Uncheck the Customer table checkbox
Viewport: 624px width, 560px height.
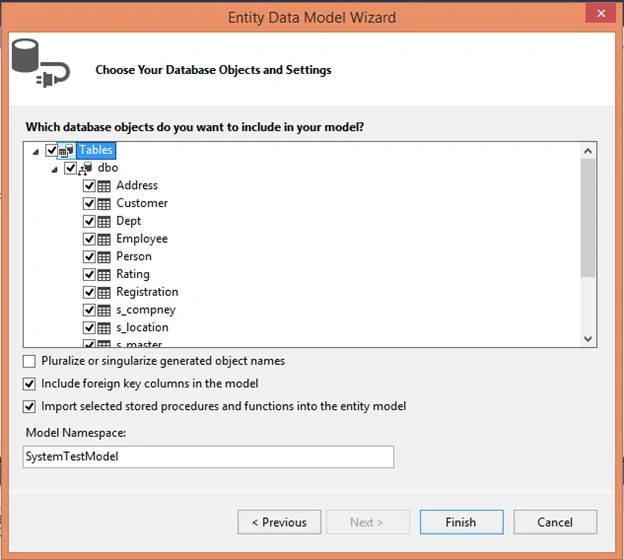pyautogui.click(x=89, y=204)
